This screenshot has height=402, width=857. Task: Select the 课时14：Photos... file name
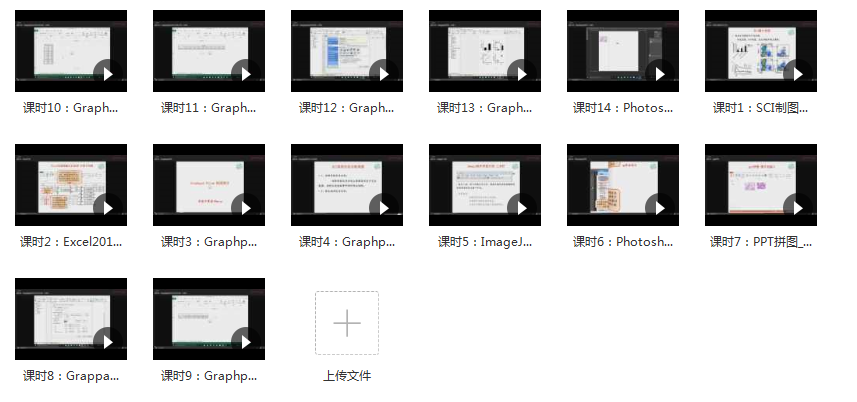(x=623, y=108)
